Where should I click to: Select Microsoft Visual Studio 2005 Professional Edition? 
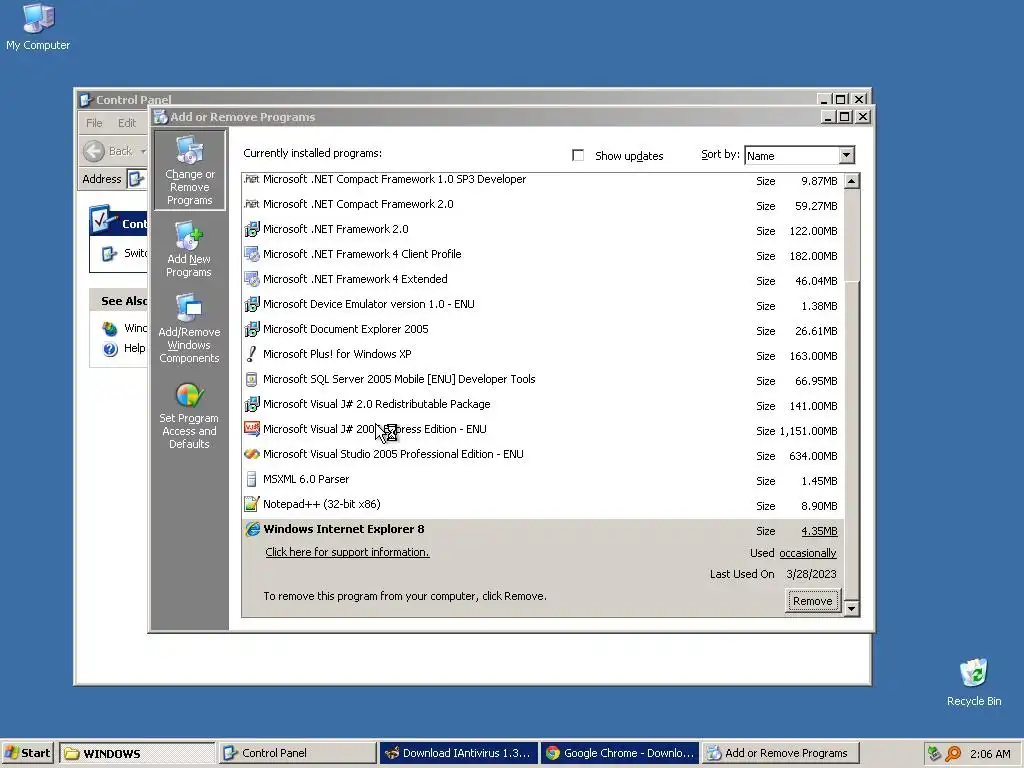542,455
